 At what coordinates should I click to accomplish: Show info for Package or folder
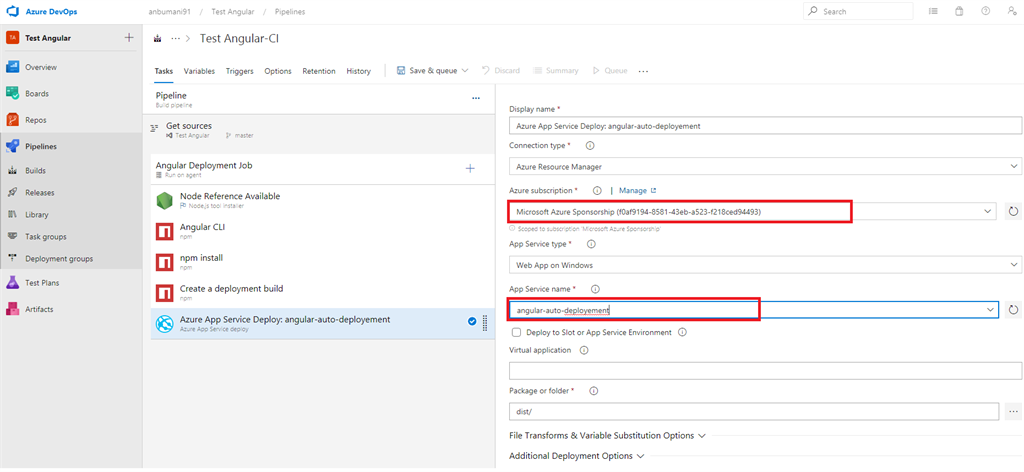[x=594, y=391]
